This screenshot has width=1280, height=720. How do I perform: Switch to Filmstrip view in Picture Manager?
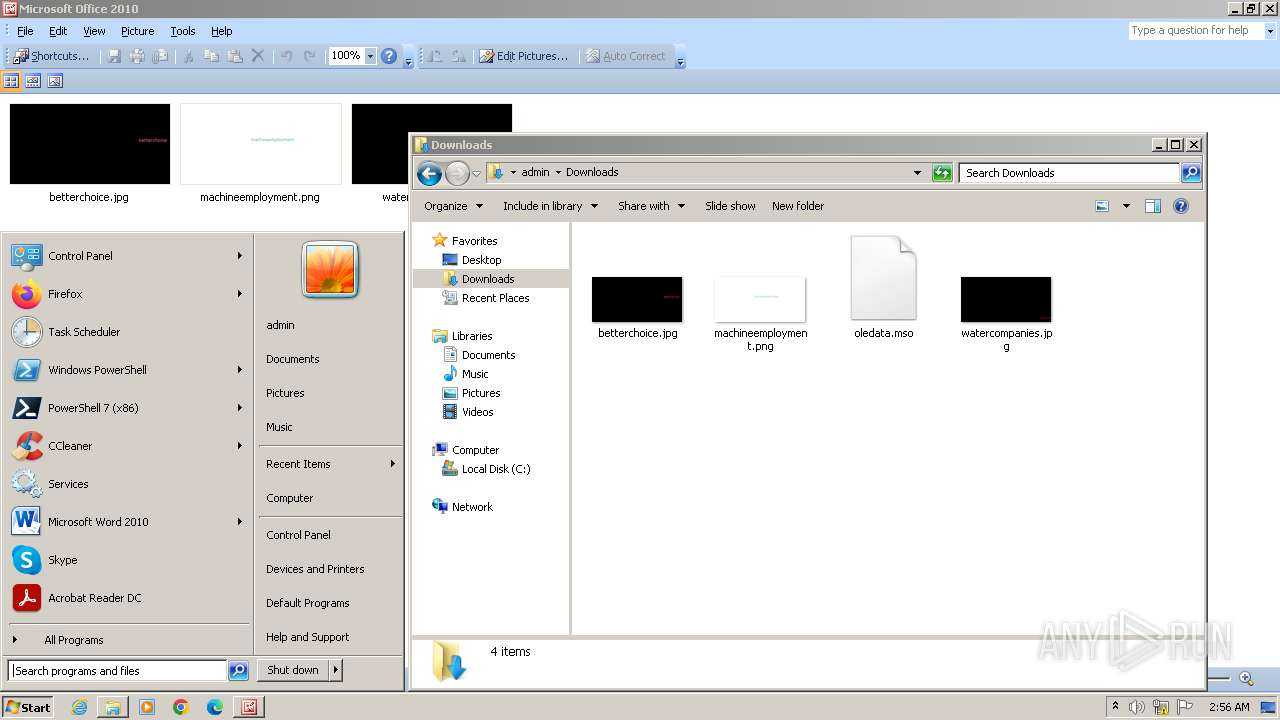[x=33, y=81]
